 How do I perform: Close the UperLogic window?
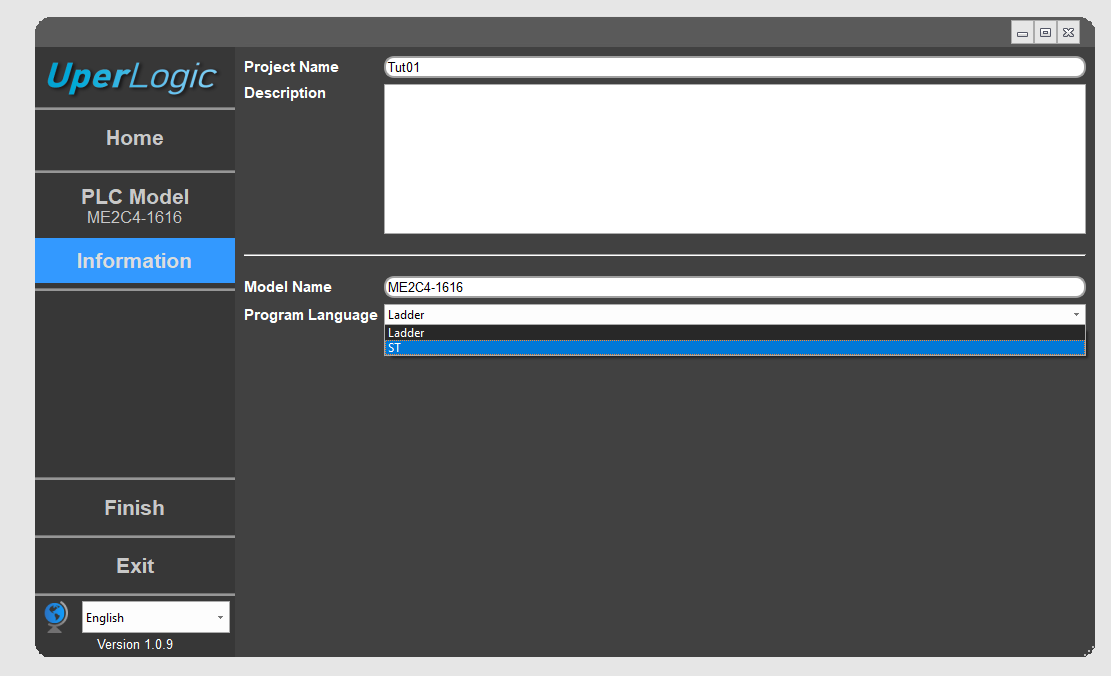pos(1068,33)
